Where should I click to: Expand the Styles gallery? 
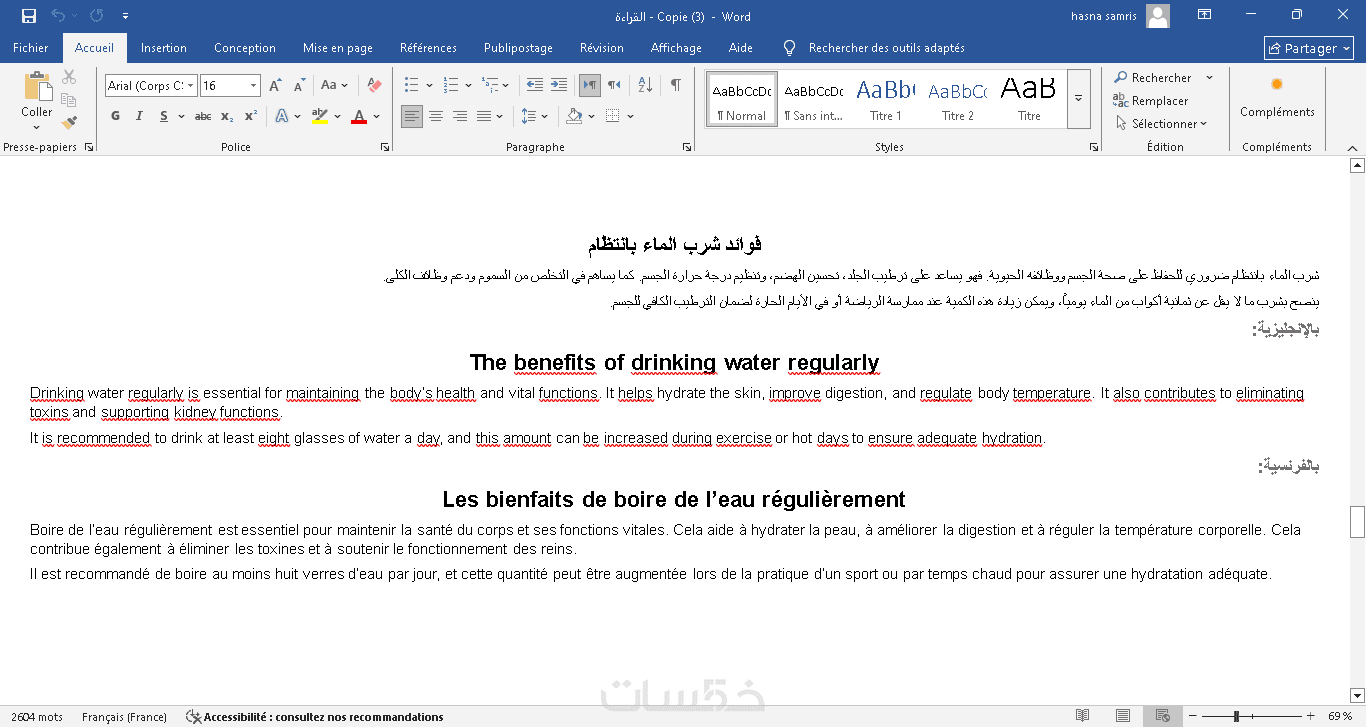pyautogui.click(x=1078, y=99)
